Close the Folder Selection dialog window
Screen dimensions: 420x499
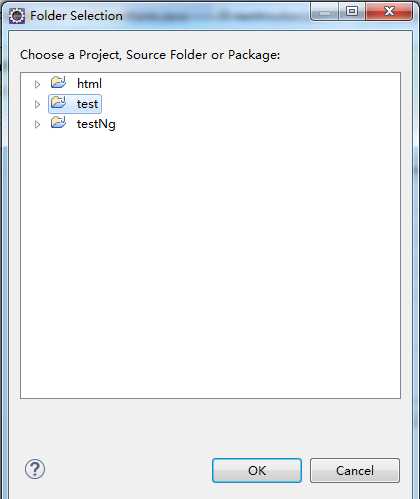[389, 12]
